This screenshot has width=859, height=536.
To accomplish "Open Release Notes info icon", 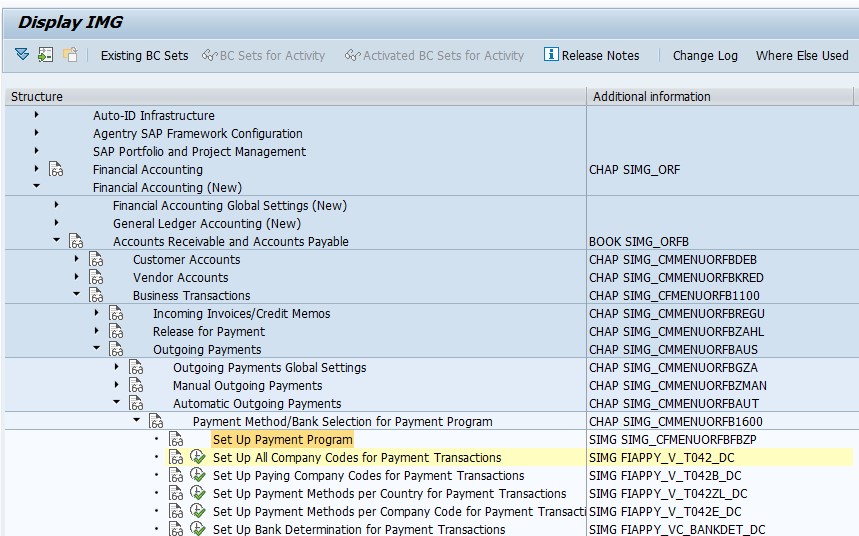I will click(x=551, y=54).
